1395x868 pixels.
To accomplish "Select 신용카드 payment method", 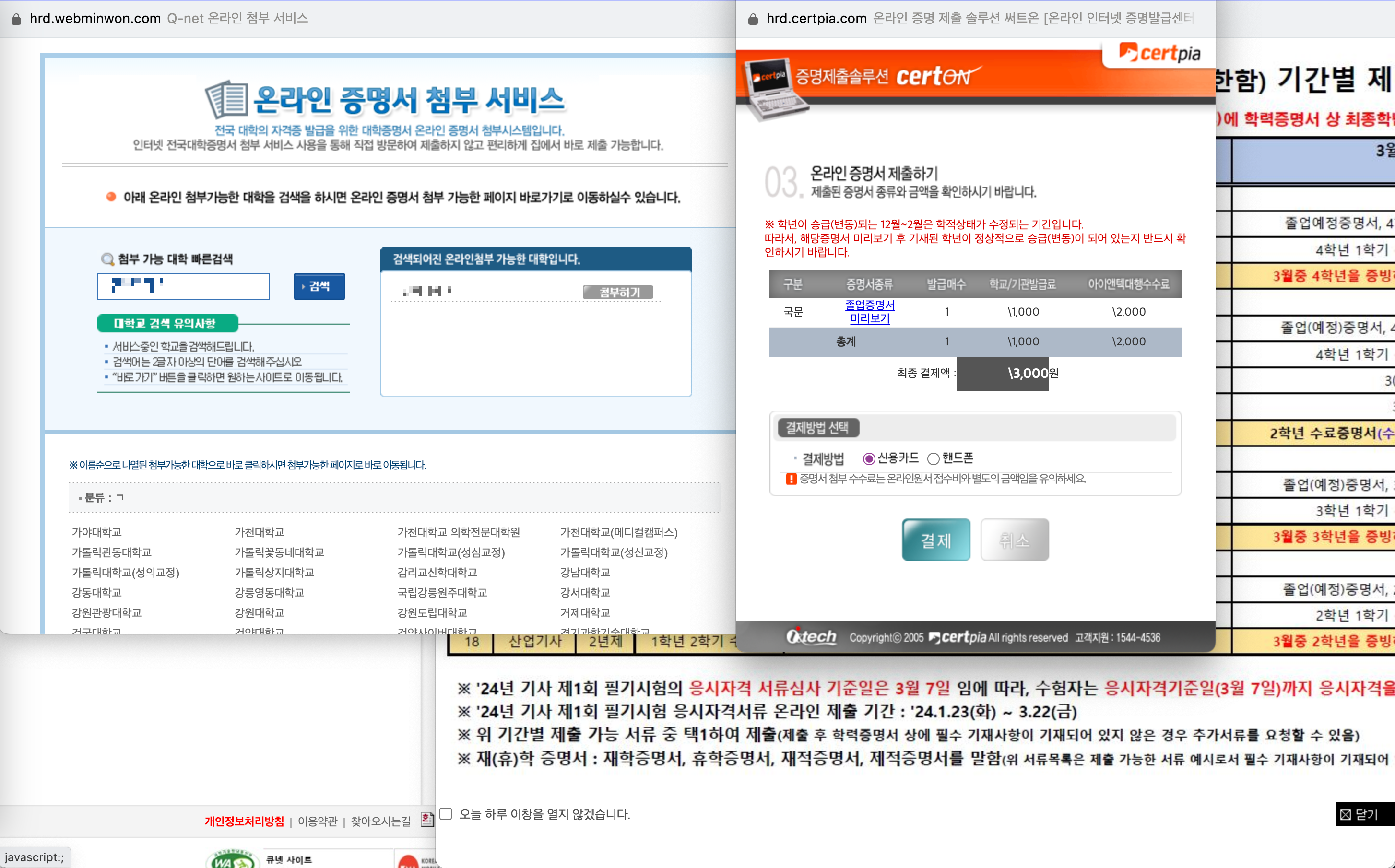I will pos(869,458).
